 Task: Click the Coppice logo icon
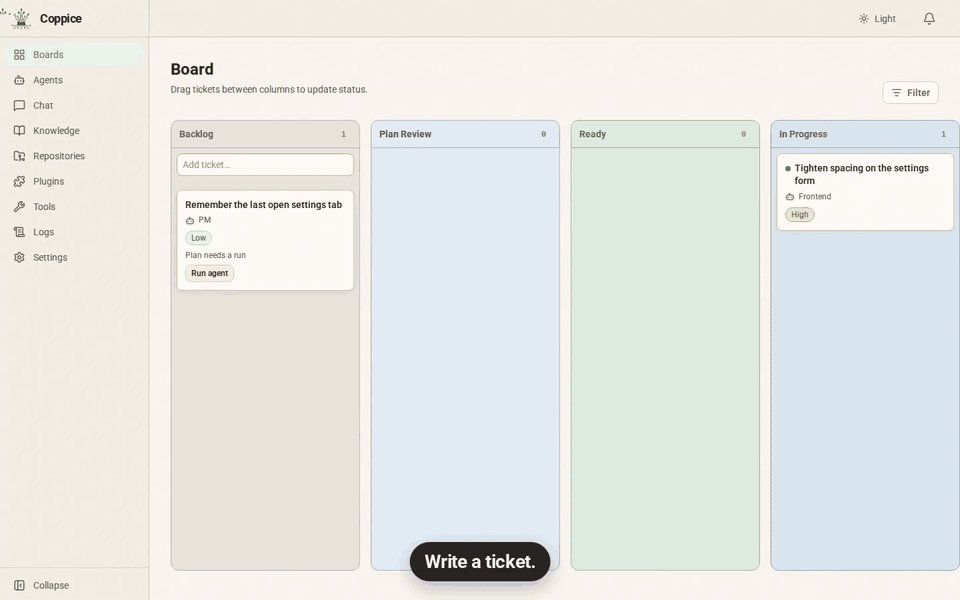click(x=21, y=18)
